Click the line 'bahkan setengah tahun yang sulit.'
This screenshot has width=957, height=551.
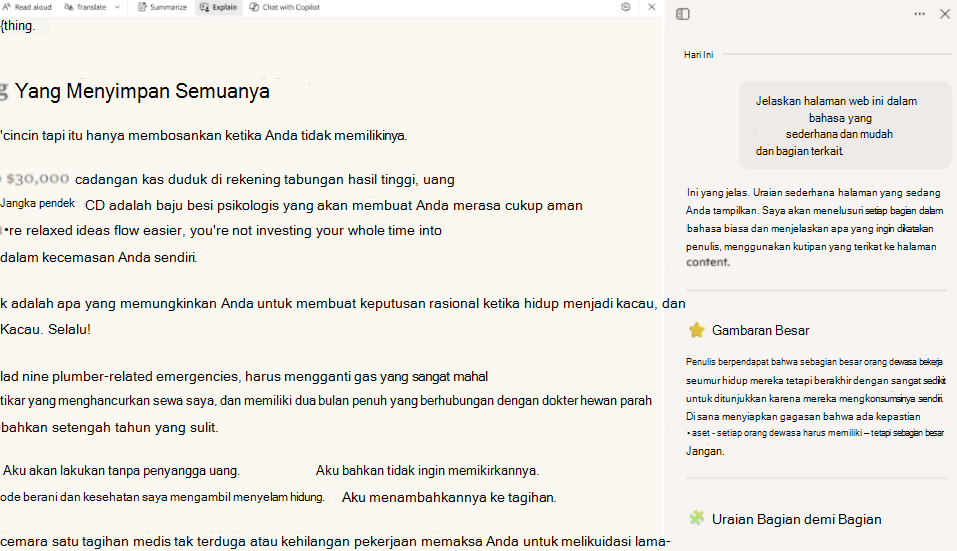[109, 427]
